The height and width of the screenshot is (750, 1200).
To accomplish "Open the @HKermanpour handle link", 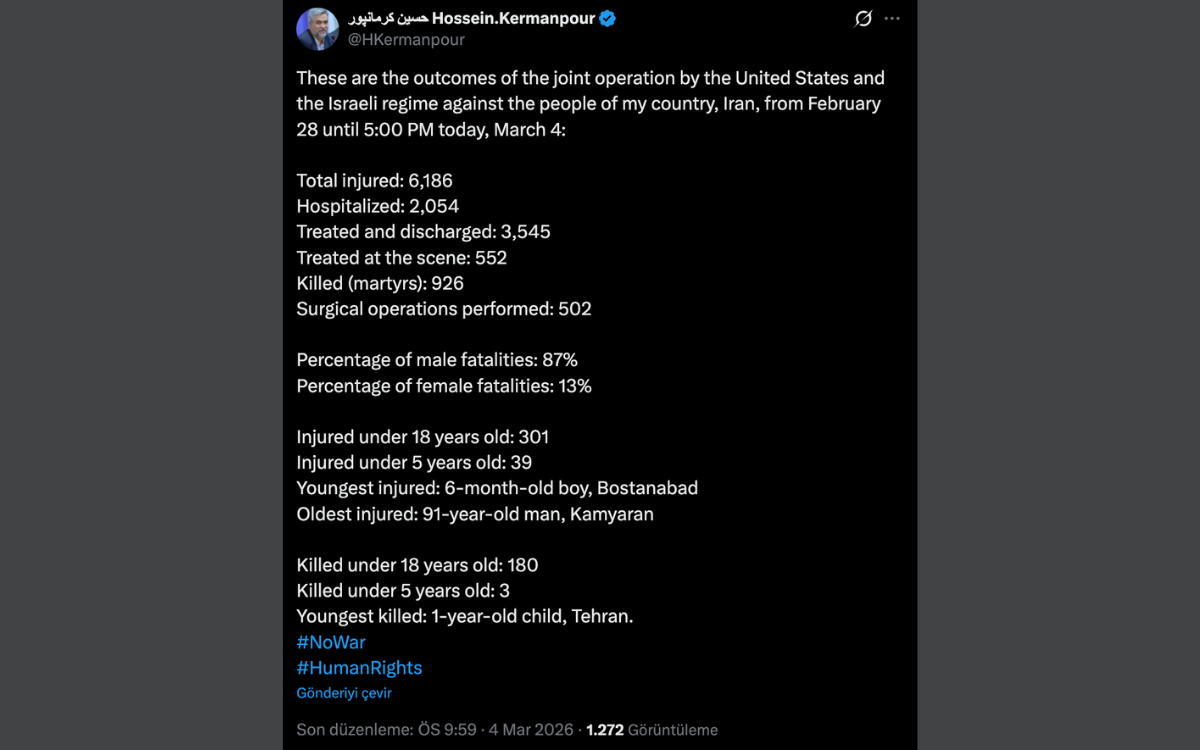I will (406, 40).
